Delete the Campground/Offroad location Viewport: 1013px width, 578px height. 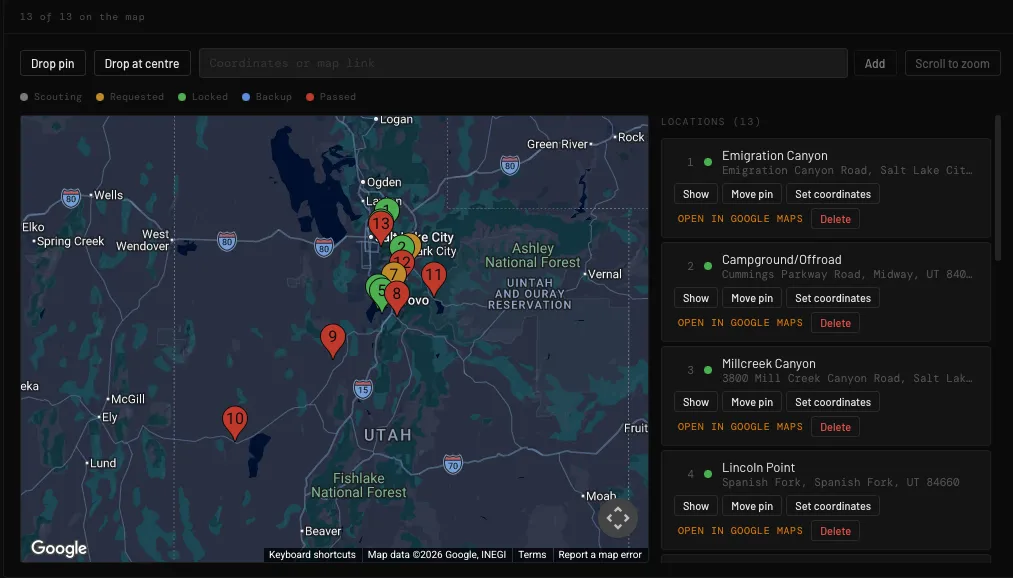835,323
